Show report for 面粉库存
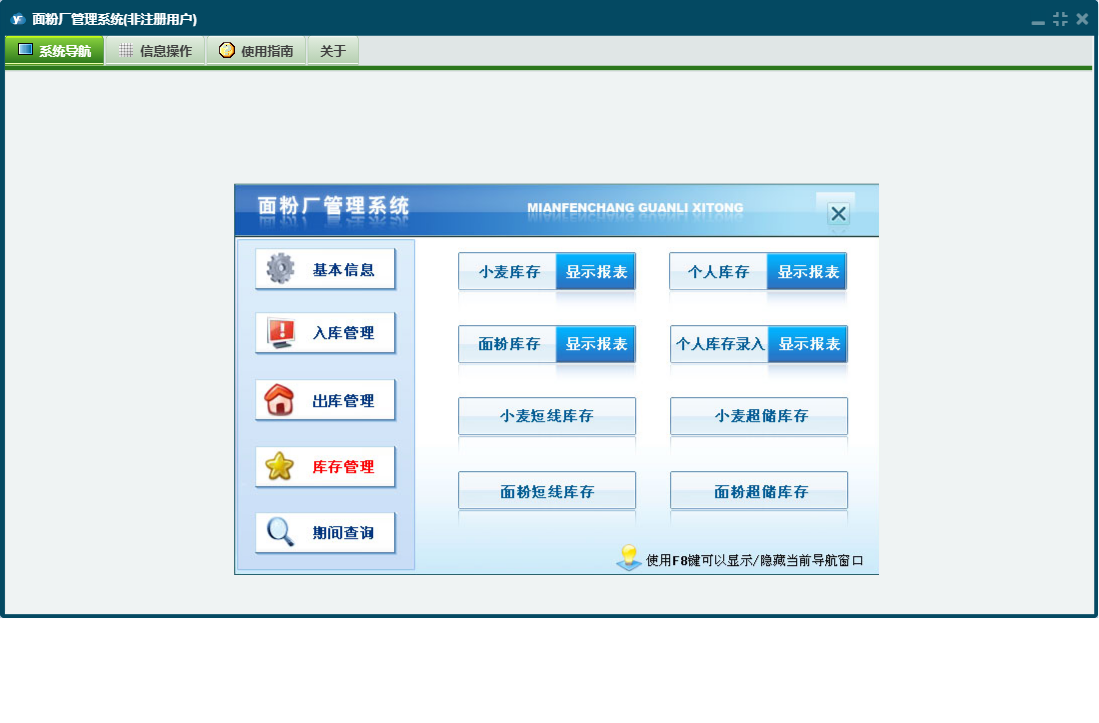 pos(596,344)
